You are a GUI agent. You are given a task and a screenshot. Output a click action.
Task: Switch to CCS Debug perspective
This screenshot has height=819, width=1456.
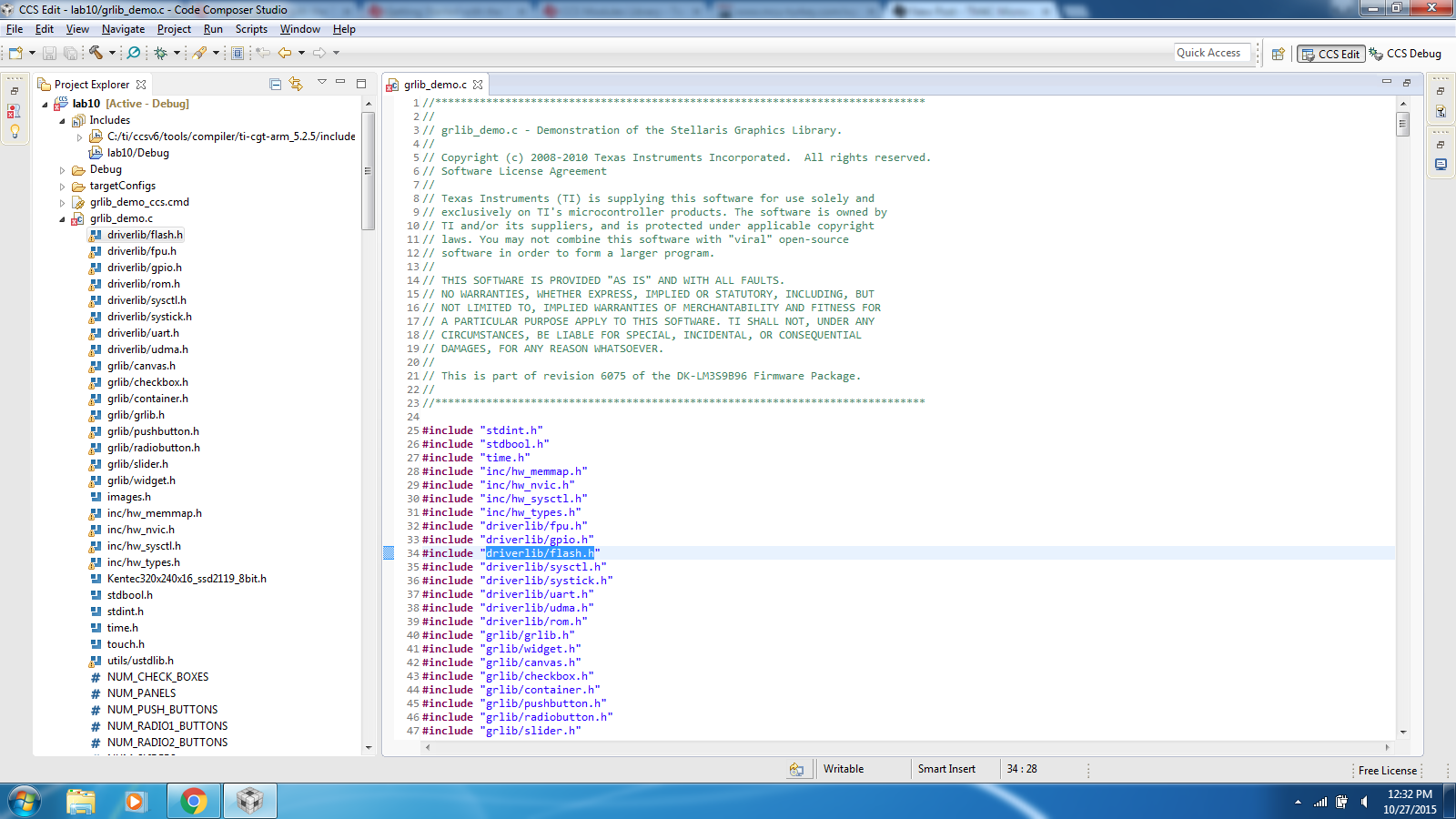(x=1405, y=54)
